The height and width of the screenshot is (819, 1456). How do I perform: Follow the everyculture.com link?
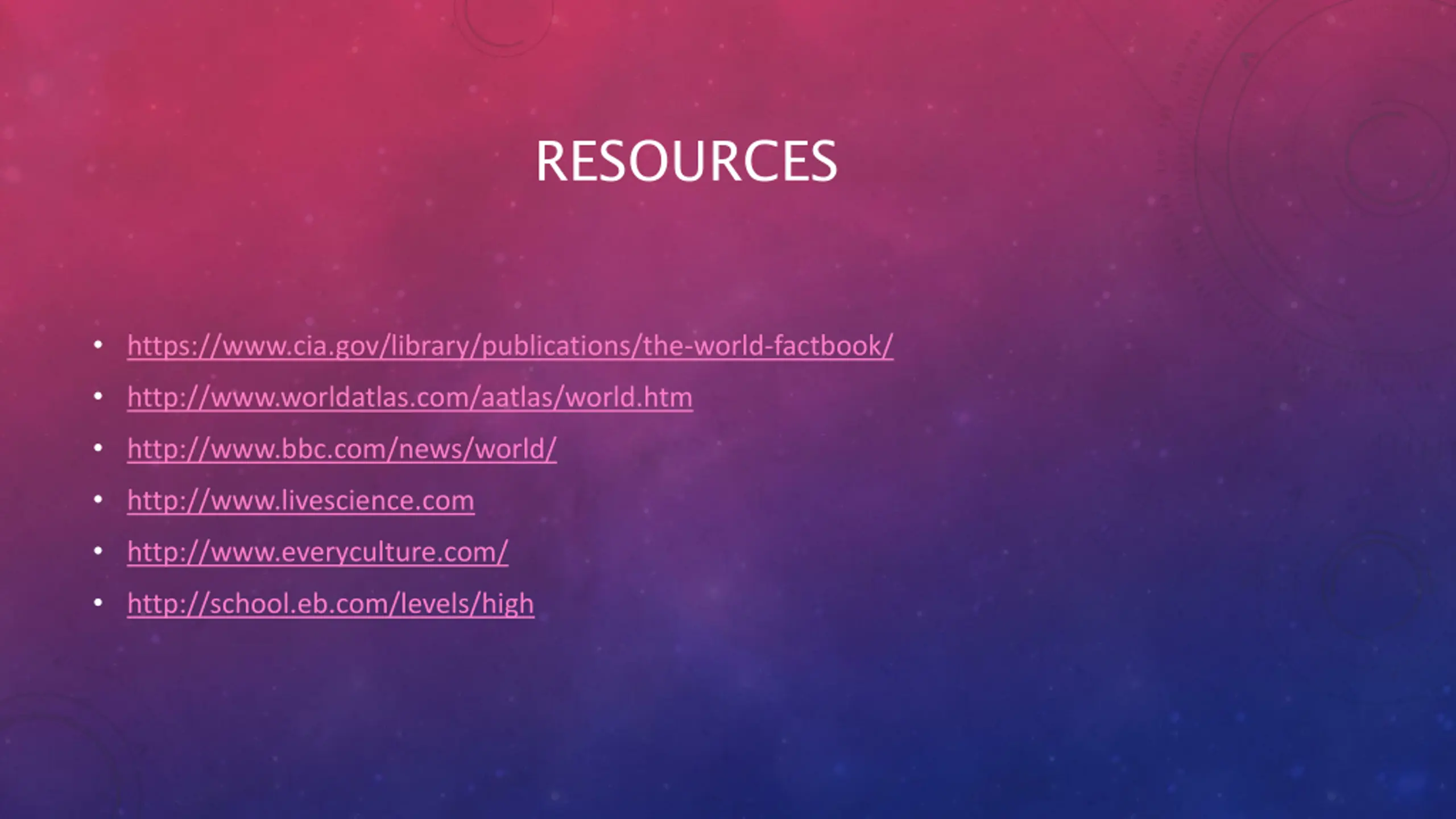pos(317,552)
